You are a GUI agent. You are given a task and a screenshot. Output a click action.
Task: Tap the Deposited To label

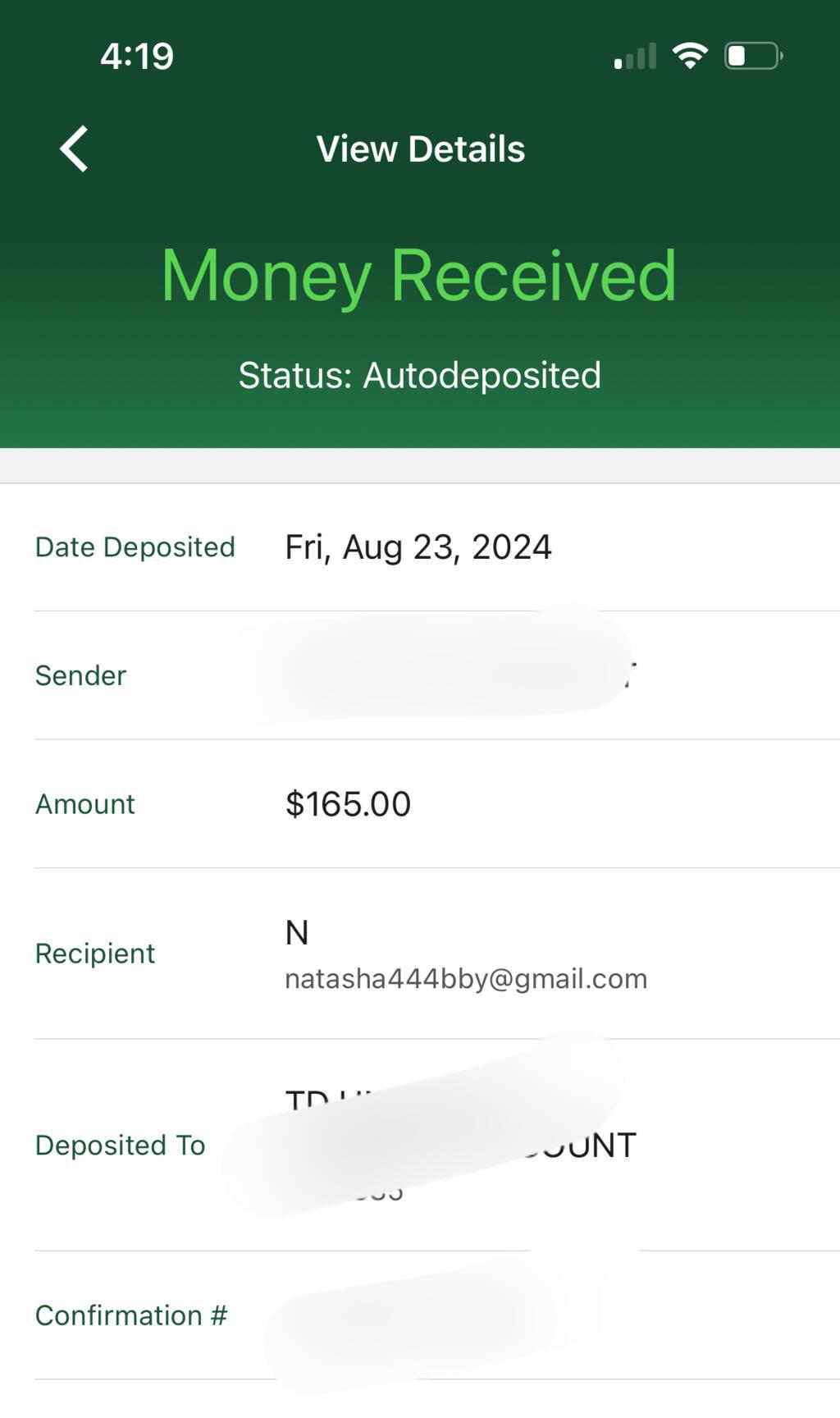[x=120, y=1146]
